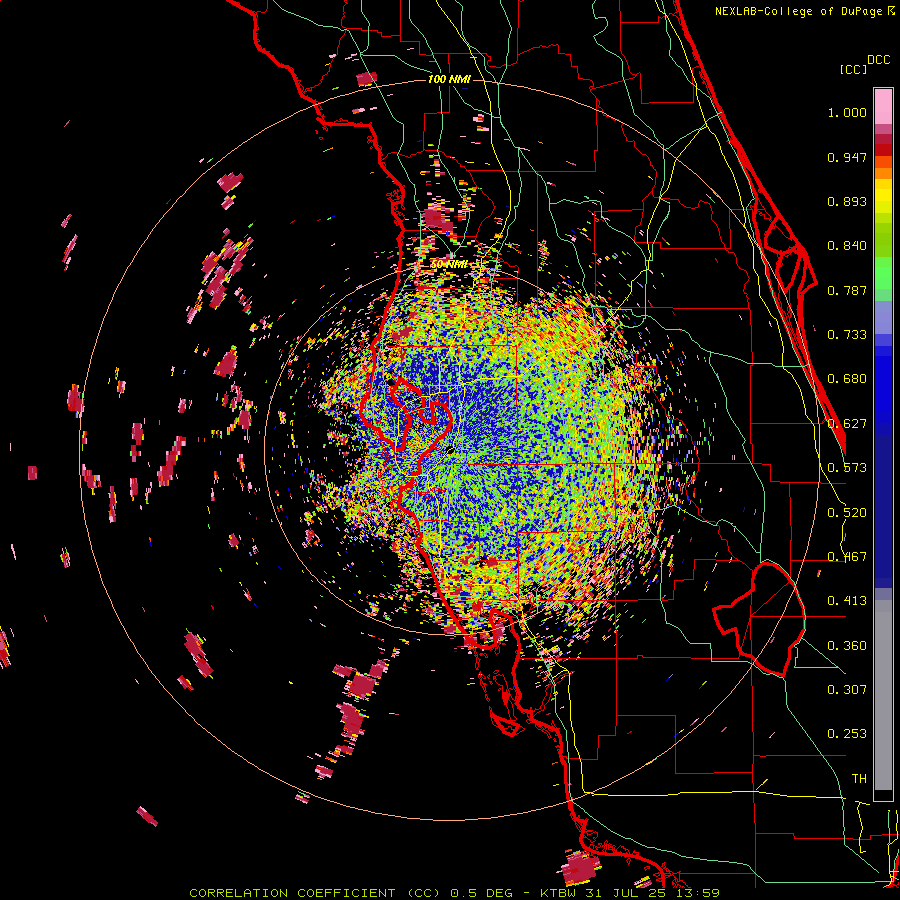Image resolution: width=900 pixels, height=900 pixels.
Task: Click the TH threshold label on legend
Action: [x=859, y=779]
